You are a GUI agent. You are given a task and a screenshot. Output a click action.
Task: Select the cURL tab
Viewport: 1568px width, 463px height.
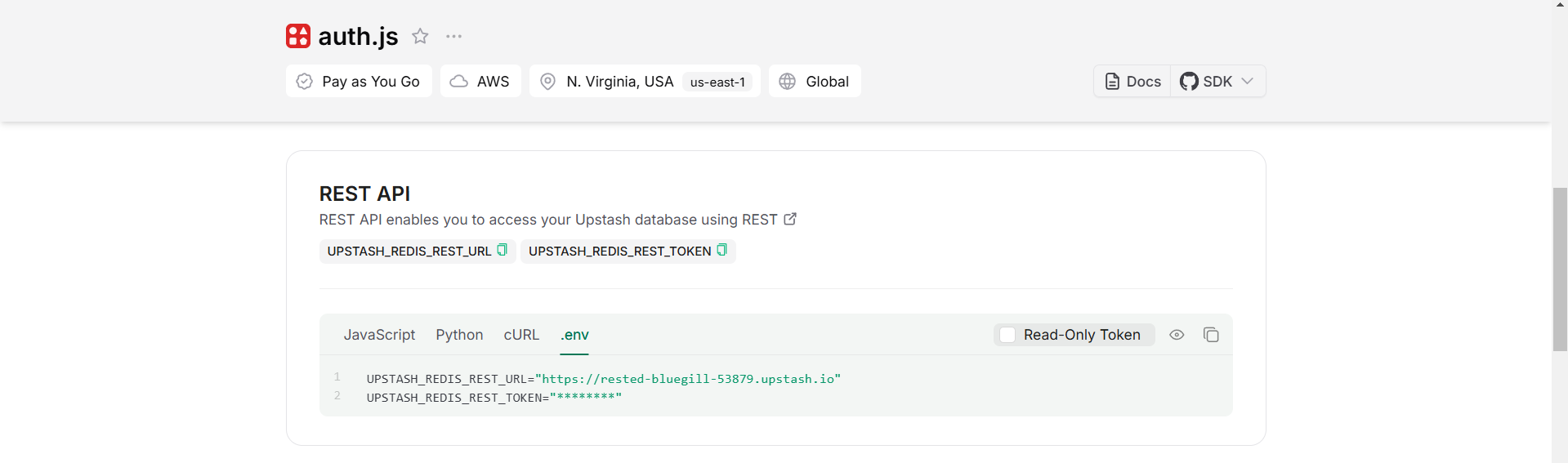[521, 335]
